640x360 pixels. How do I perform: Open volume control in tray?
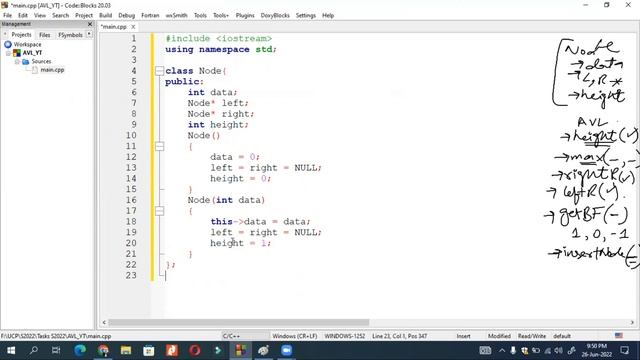click(x=558, y=350)
